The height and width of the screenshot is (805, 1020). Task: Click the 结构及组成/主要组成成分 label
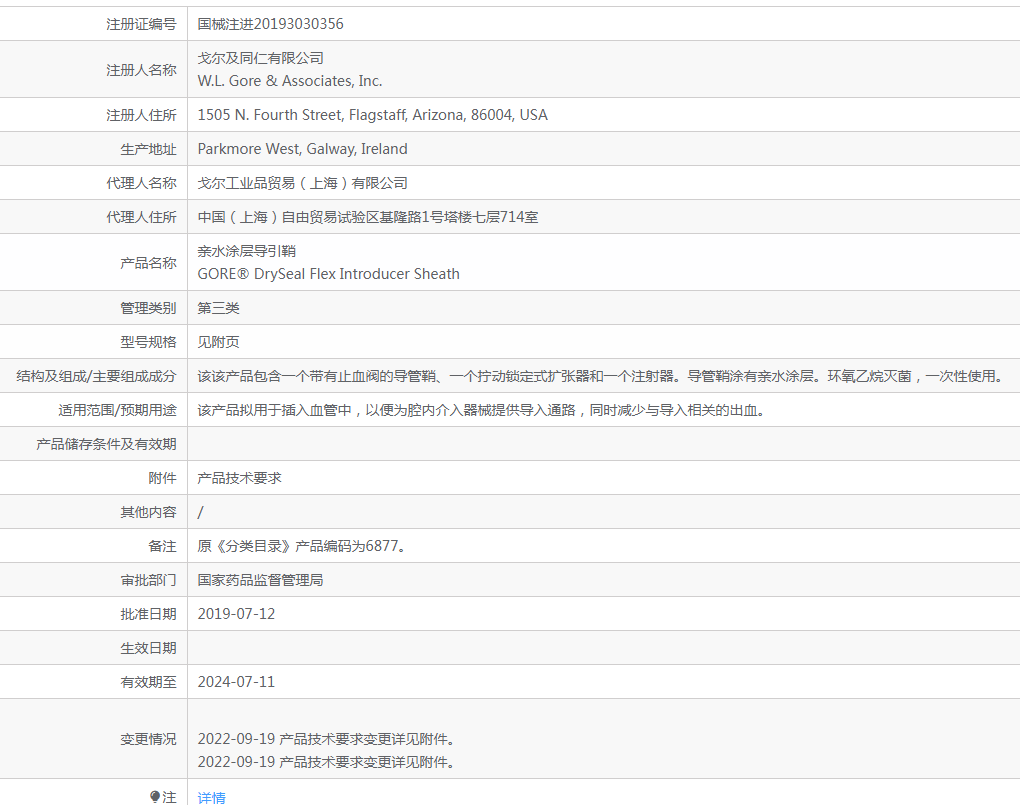tap(96, 376)
